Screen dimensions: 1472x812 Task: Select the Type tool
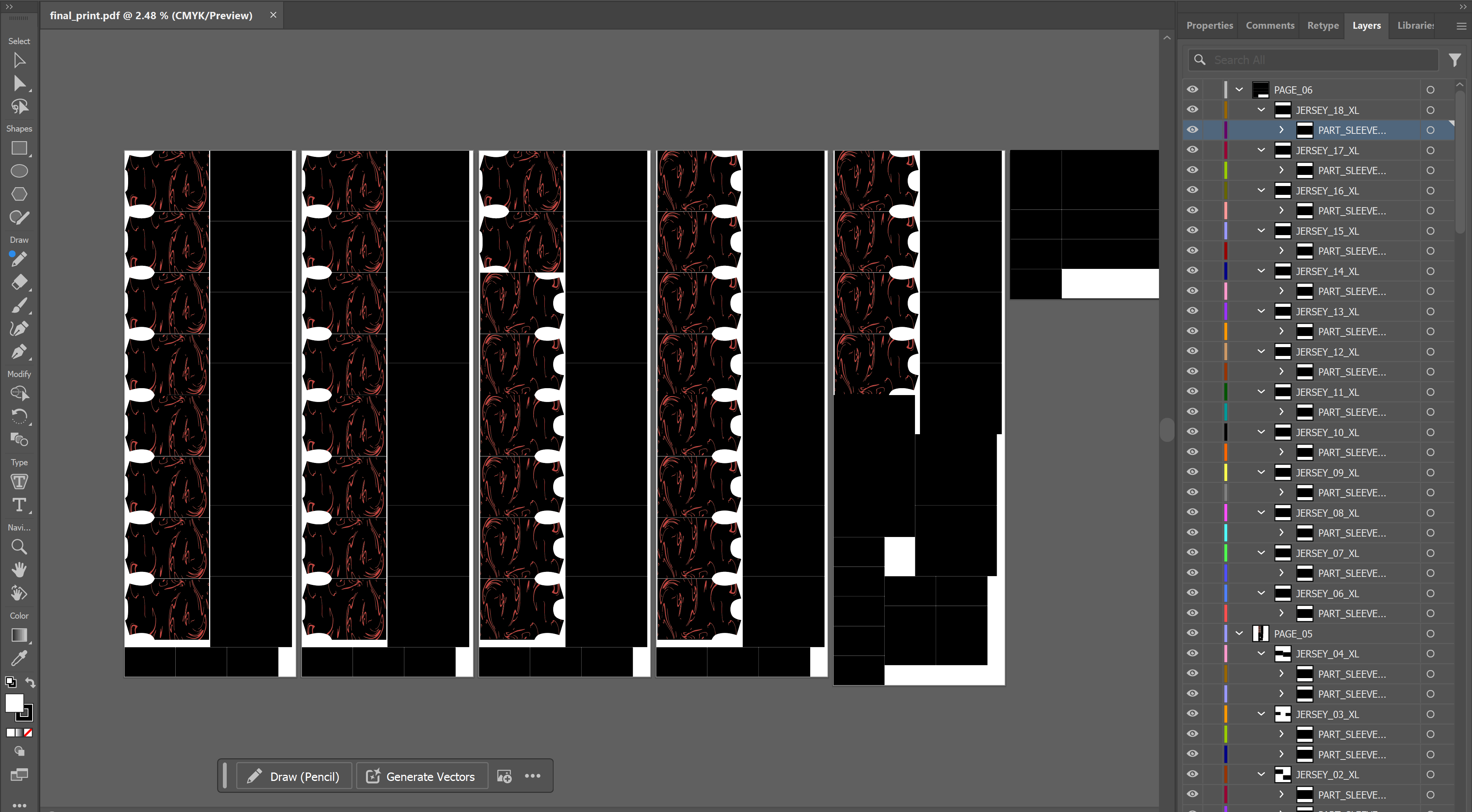coord(19,505)
